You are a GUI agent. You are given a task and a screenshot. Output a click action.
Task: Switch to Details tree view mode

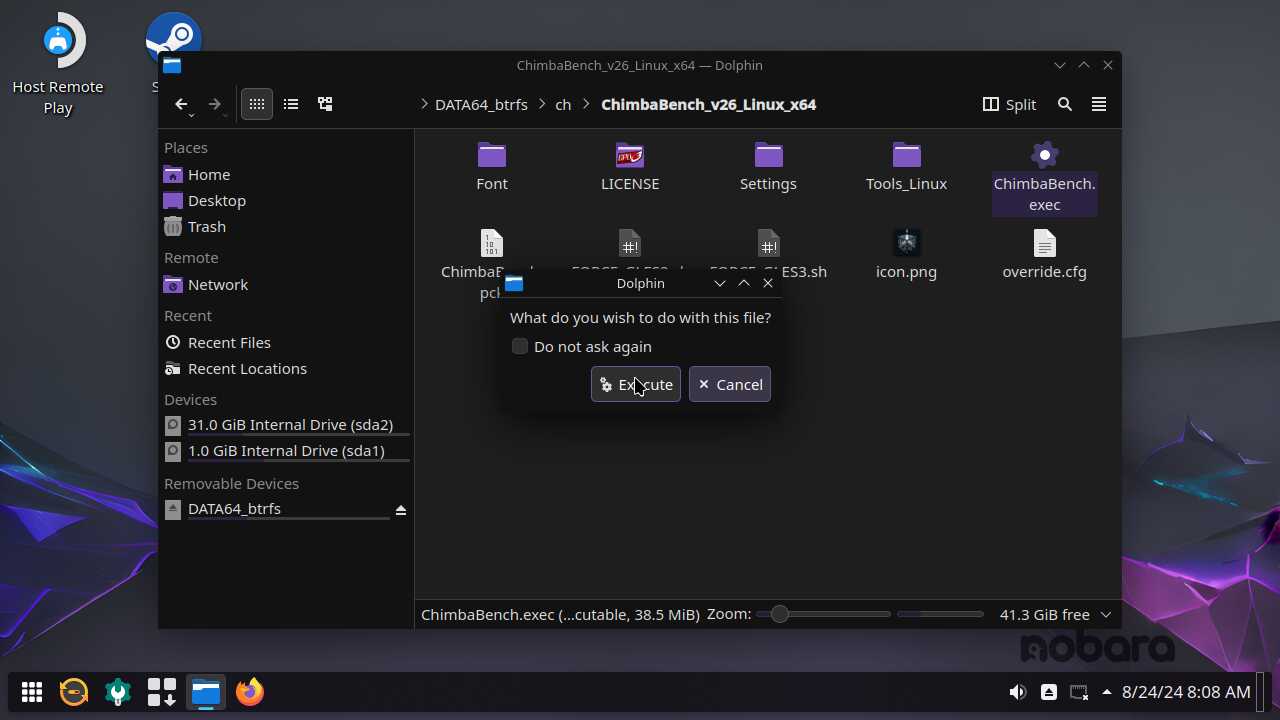[x=325, y=104]
